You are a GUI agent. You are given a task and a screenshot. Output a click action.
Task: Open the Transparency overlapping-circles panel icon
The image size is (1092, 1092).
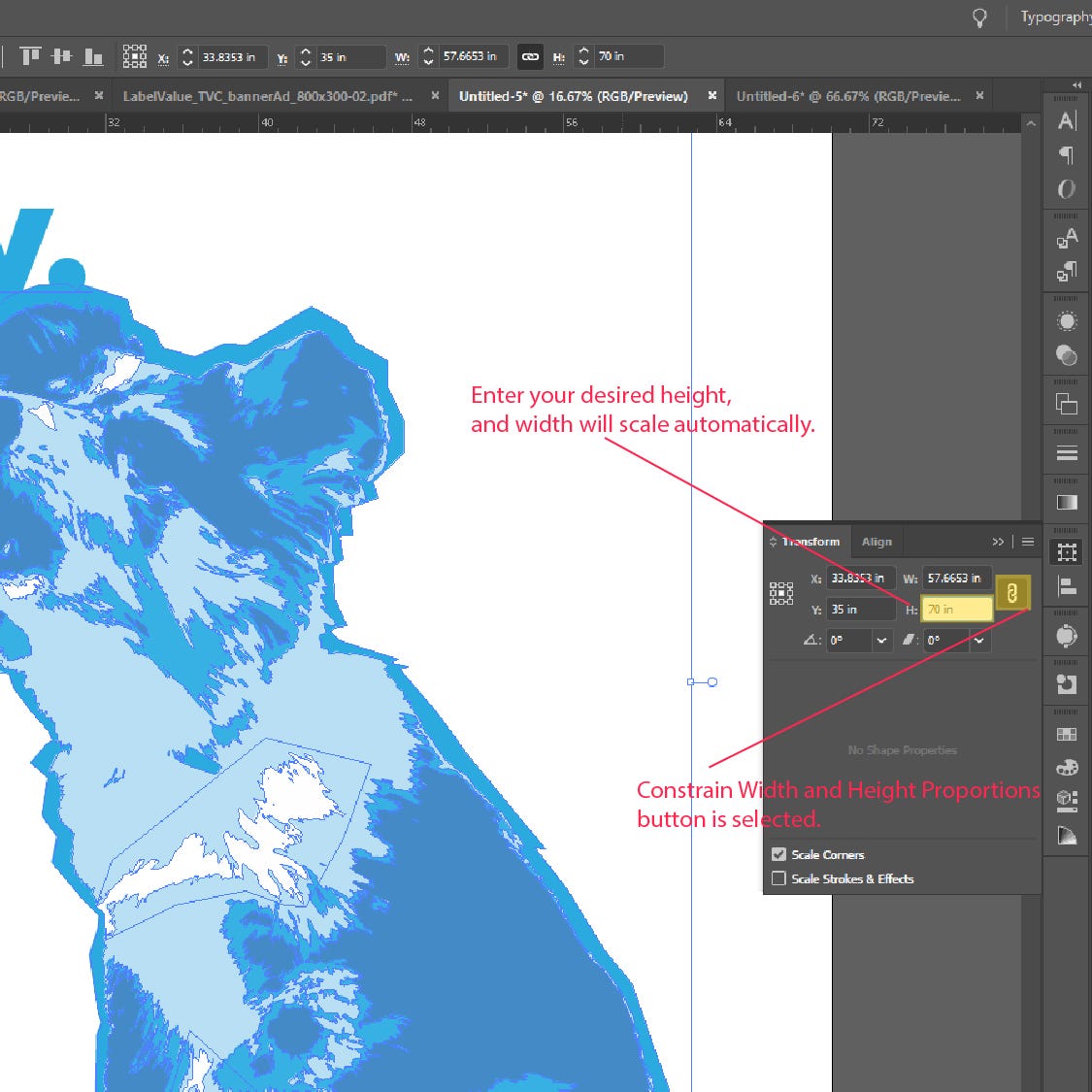[x=1066, y=354]
